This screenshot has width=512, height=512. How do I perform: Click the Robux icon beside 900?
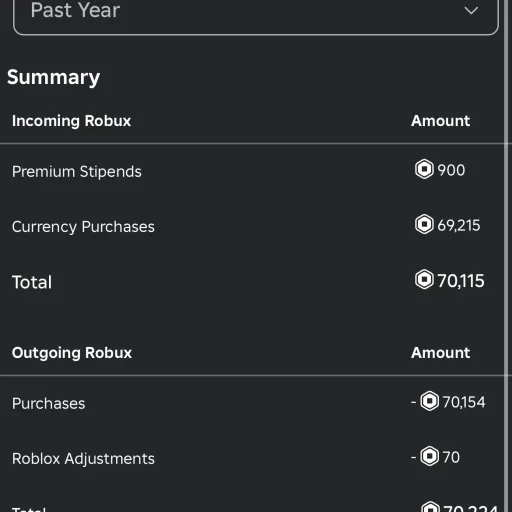coord(424,169)
